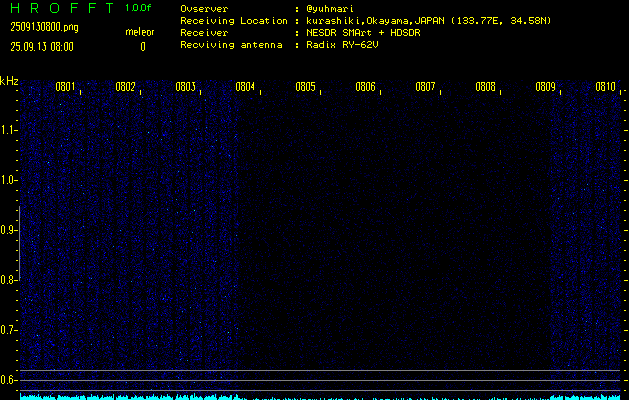The height and width of the screenshot is (400, 629).
Task: Click the 0805 time marker
Action: point(305,87)
